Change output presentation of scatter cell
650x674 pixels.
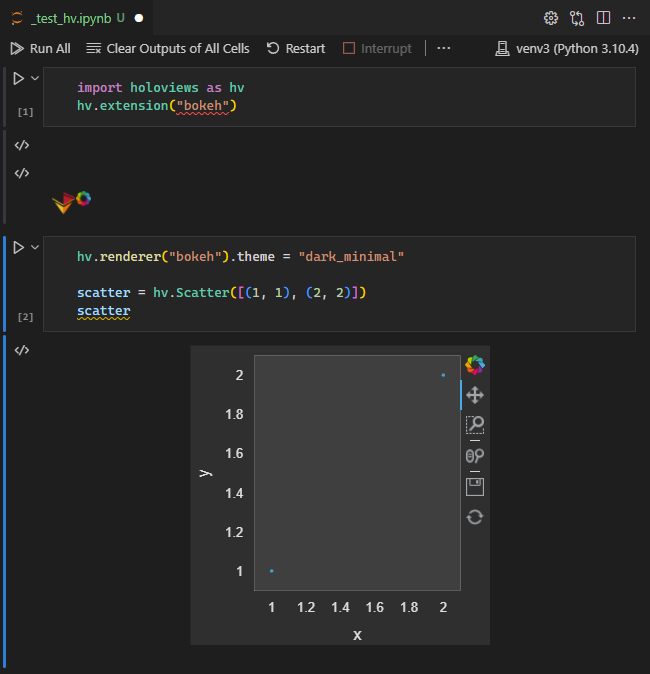pos(22,350)
